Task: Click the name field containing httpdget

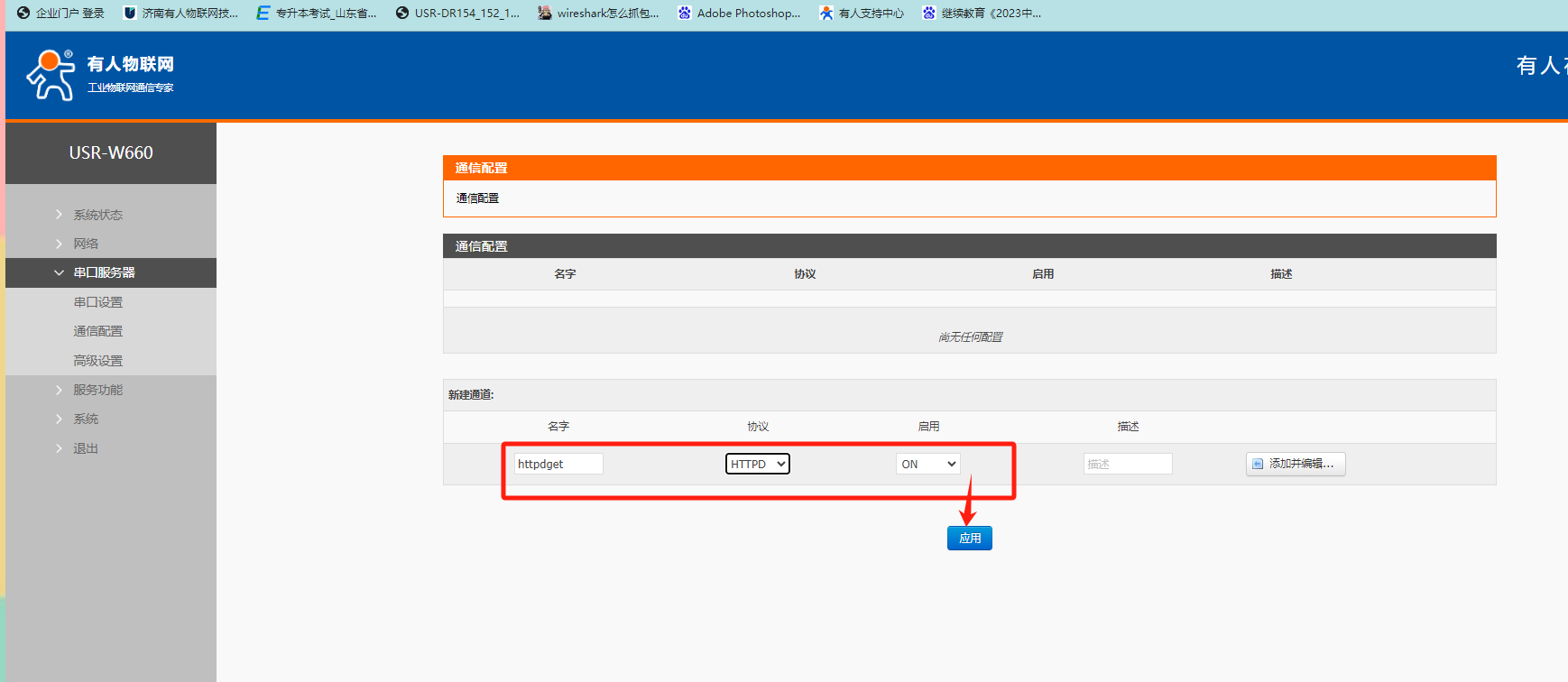Action: pyautogui.click(x=558, y=464)
